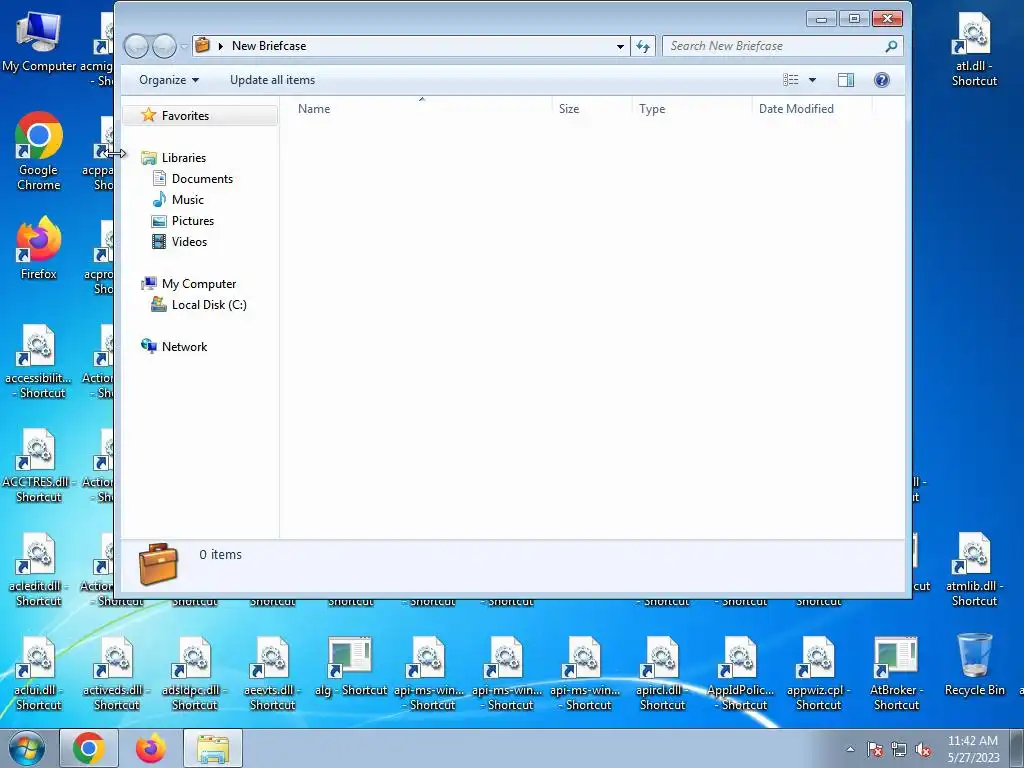This screenshot has width=1024, height=768.
Task: Open the Documents library
Action: [202, 178]
